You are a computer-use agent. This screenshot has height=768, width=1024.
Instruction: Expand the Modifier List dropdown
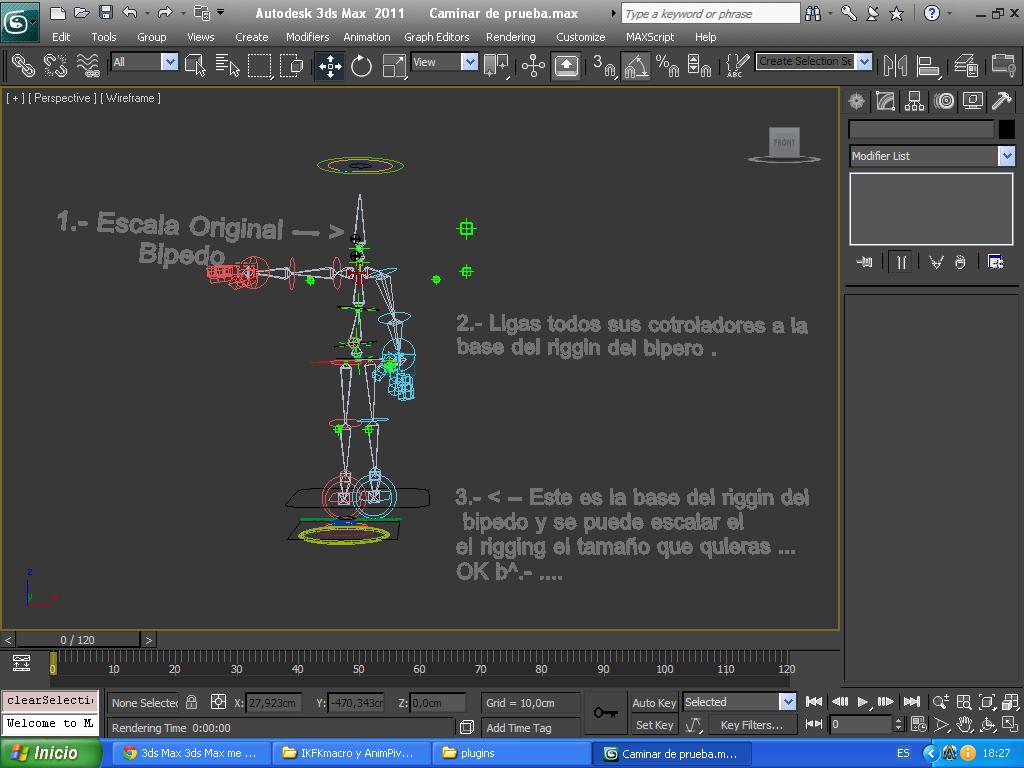[x=1006, y=156]
